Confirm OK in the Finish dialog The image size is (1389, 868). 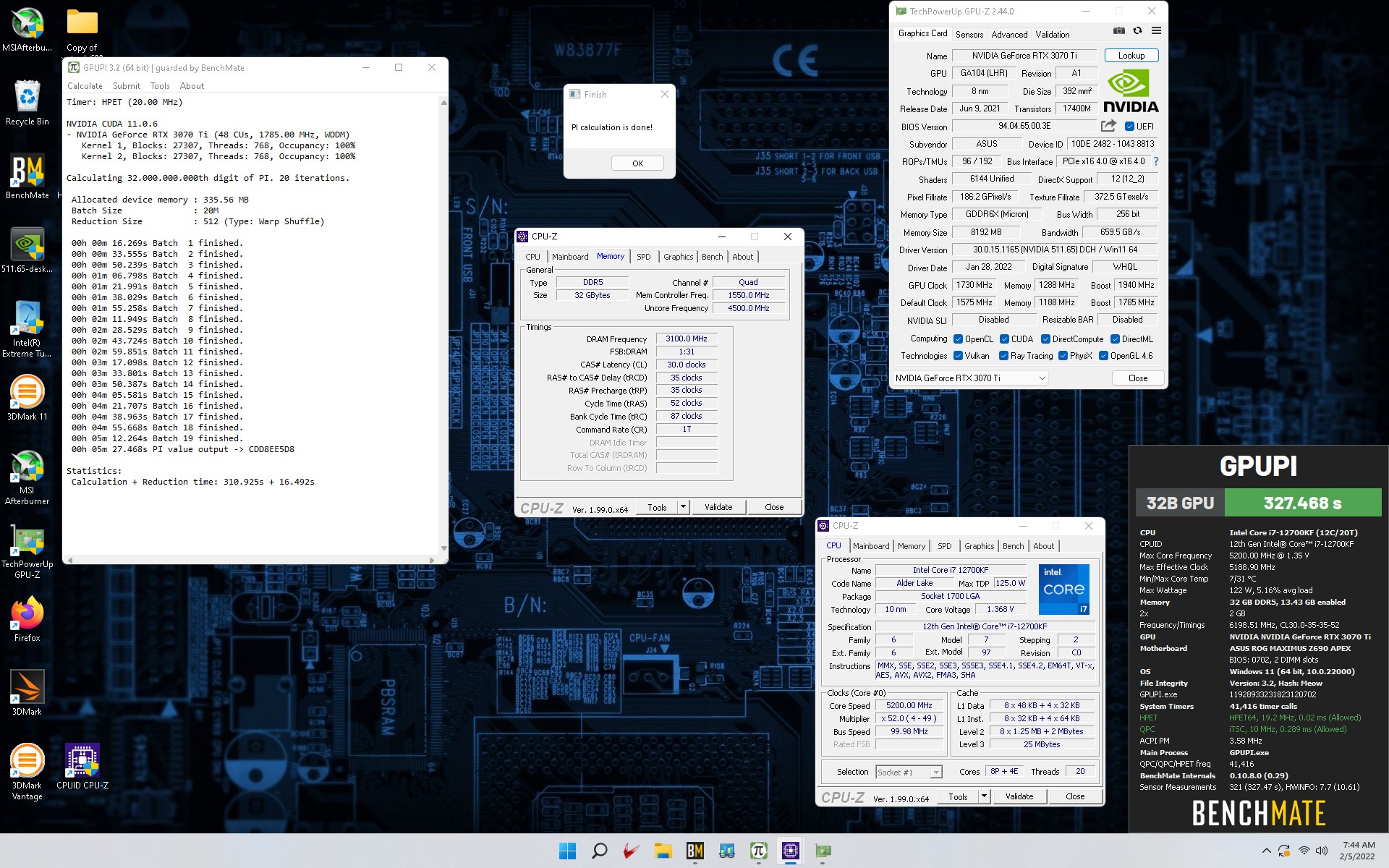637,163
